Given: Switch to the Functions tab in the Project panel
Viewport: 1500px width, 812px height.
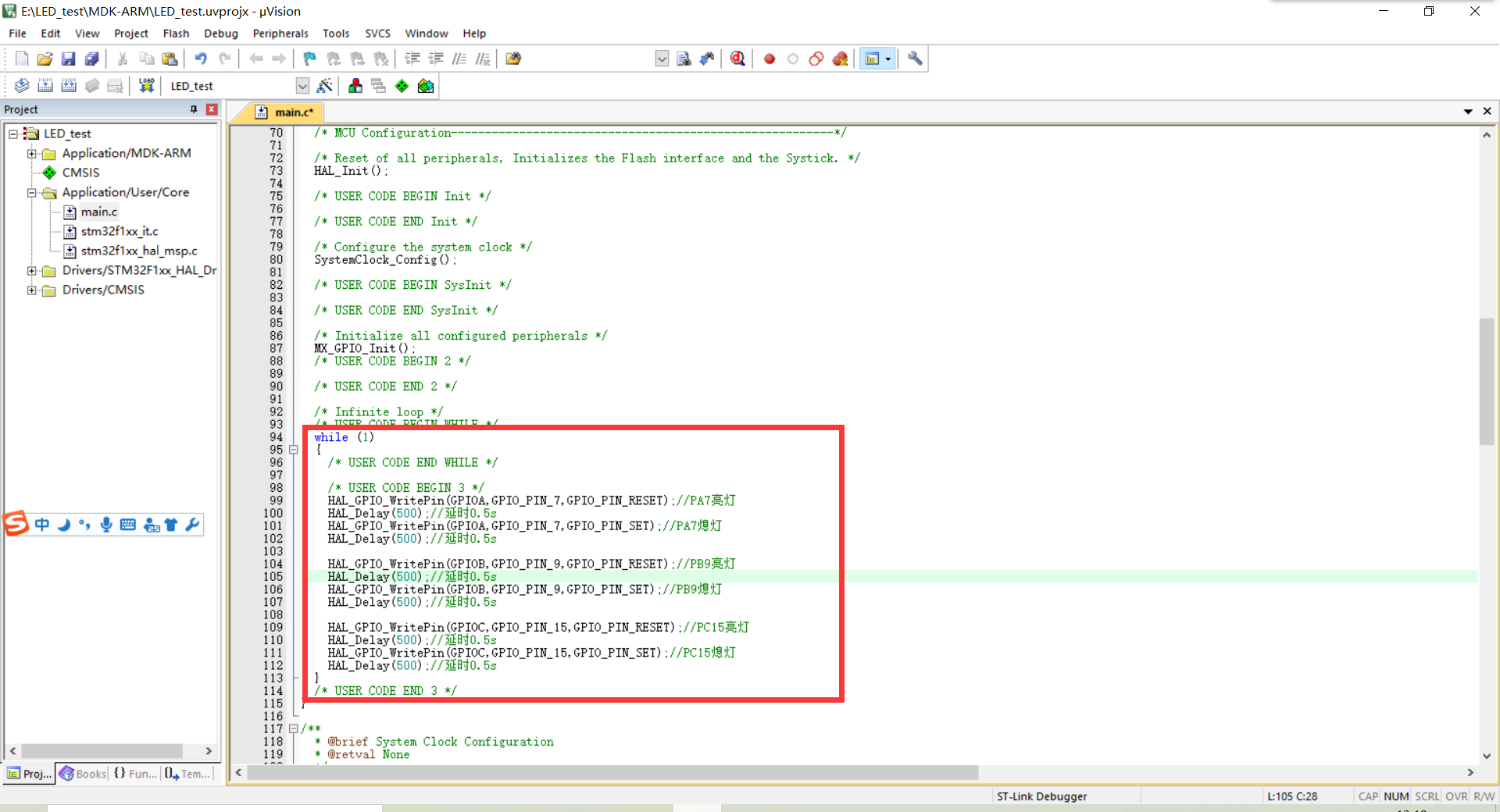Looking at the screenshot, I should click(135, 774).
